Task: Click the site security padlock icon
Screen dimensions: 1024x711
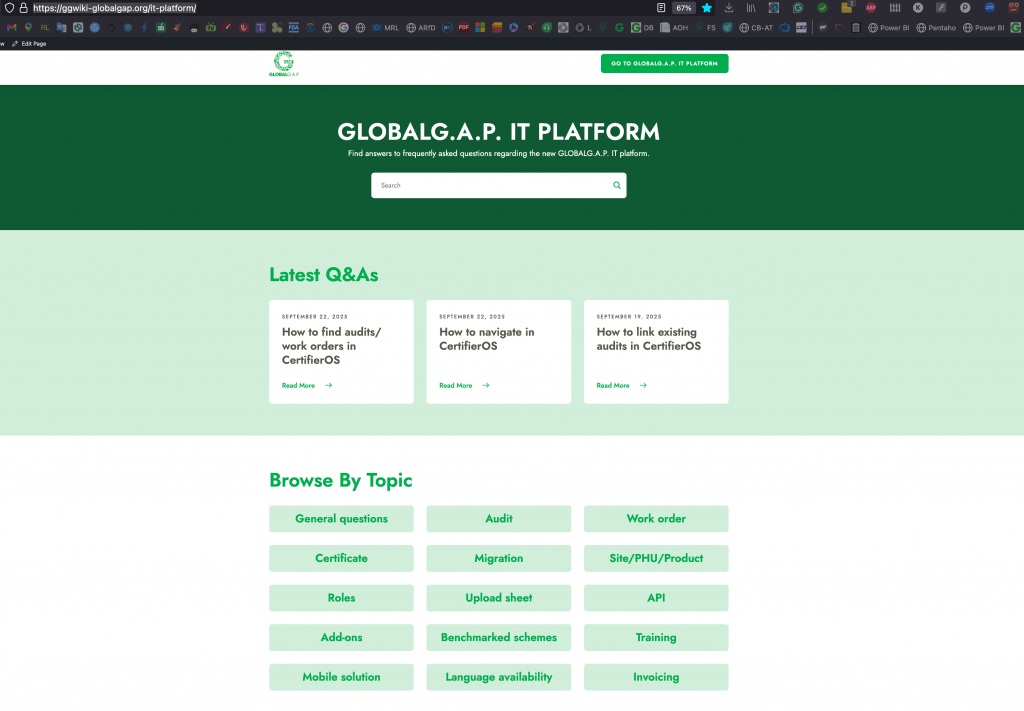Action: pos(23,8)
